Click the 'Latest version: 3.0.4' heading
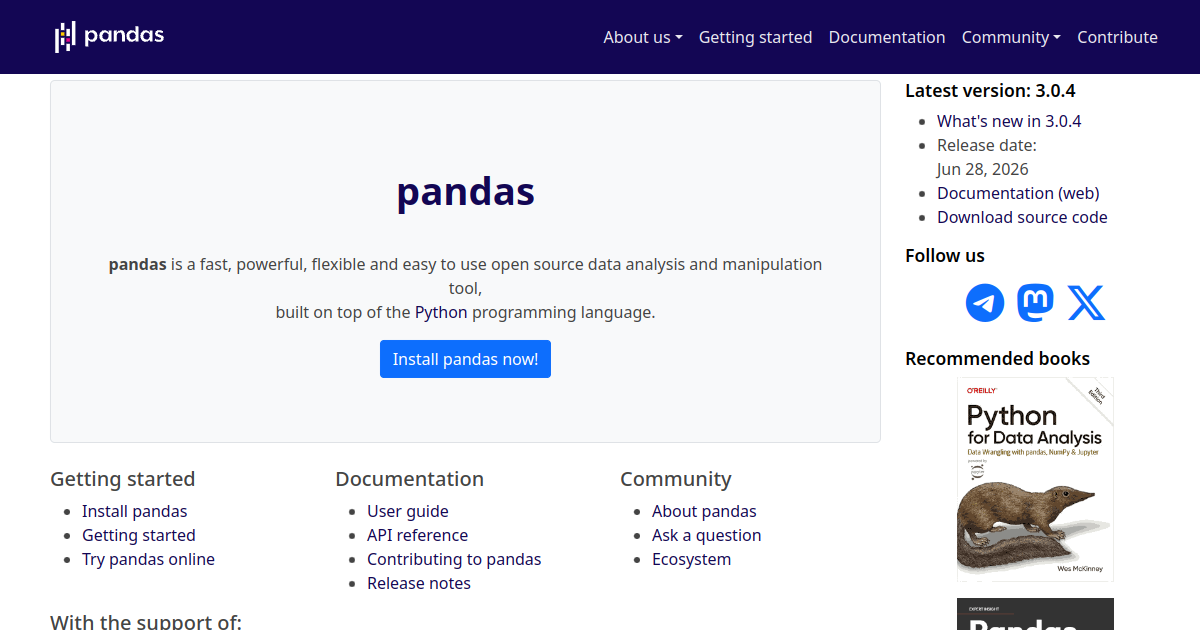 click(990, 91)
